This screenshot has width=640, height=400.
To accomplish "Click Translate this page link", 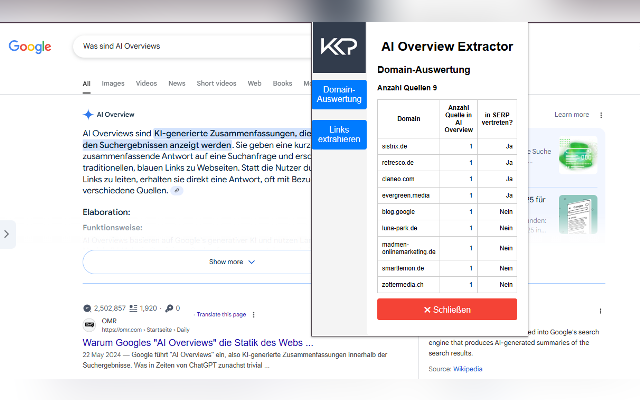I will click(x=221, y=314).
